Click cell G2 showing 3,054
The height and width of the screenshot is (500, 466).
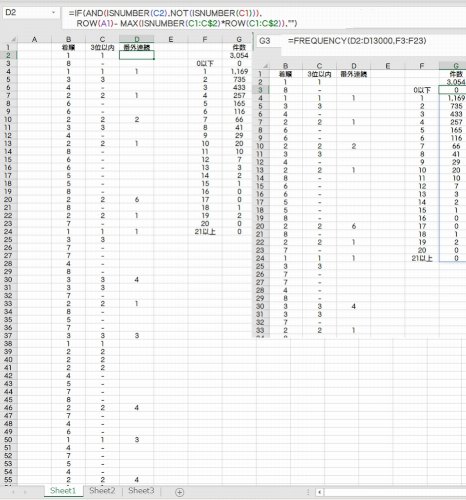239,55
